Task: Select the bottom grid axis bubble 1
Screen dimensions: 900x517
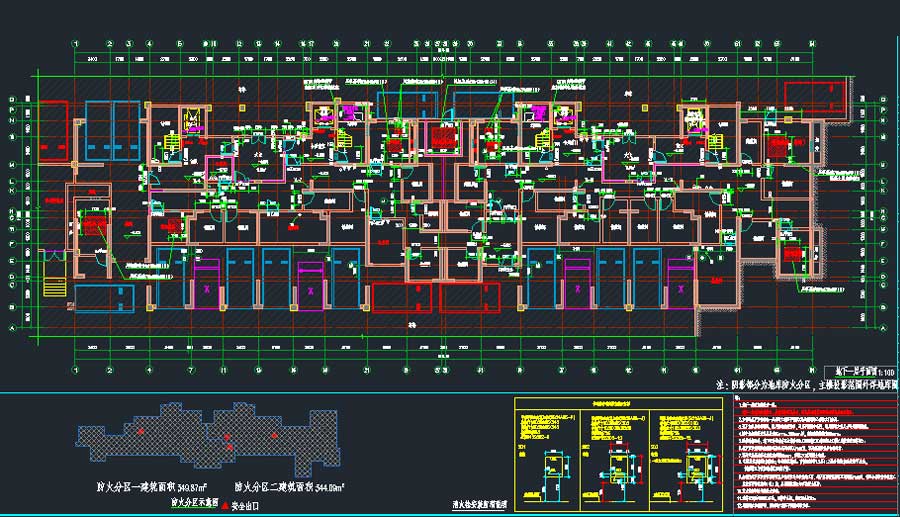Action: (75, 371)
